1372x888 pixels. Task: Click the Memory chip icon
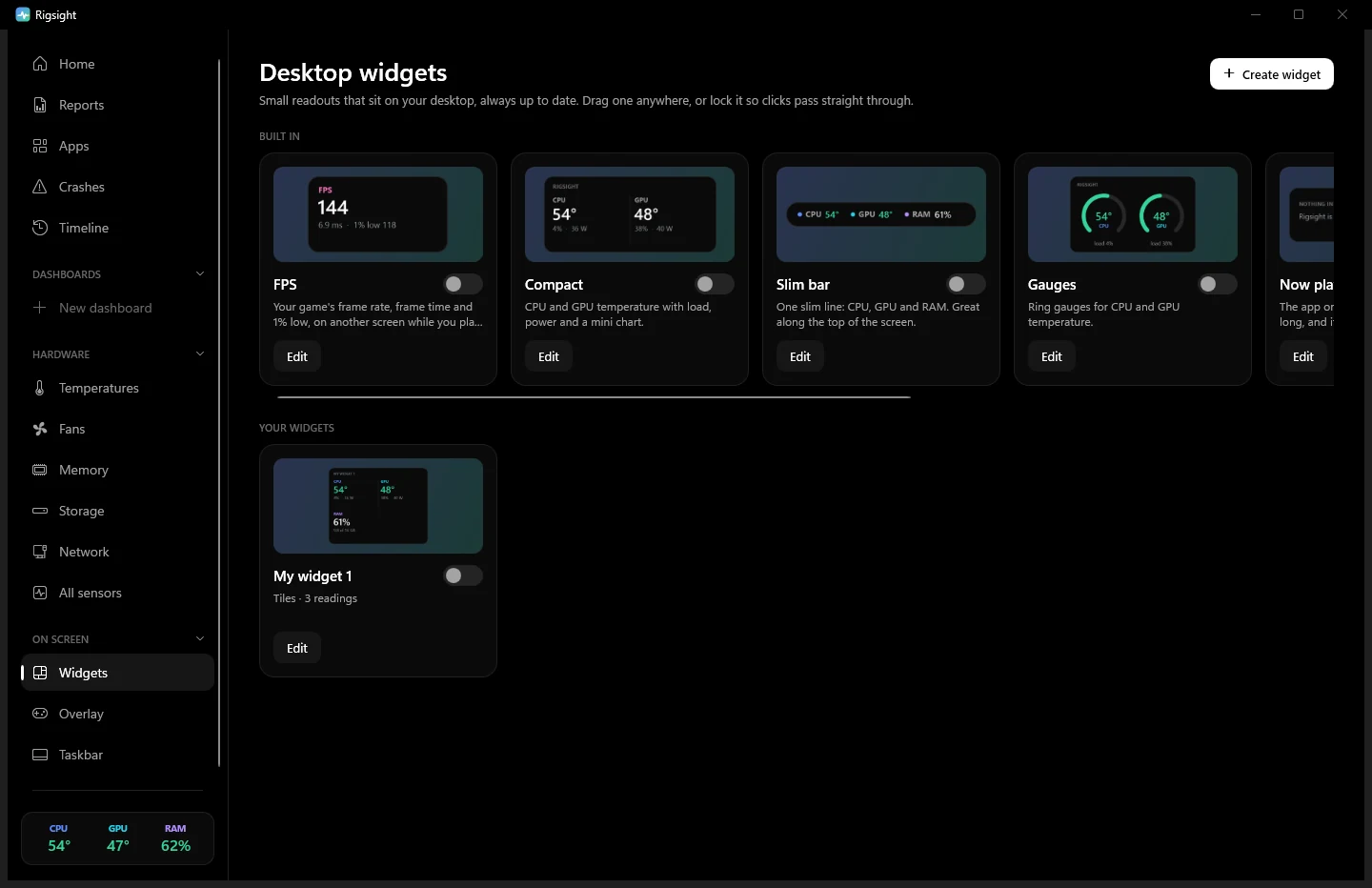(x=40, y=470)
